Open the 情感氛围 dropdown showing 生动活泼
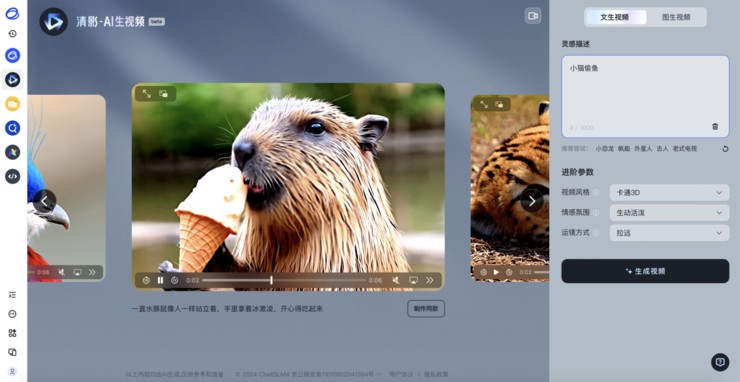This screenshot has height=382, width=740. pos(669,213)
